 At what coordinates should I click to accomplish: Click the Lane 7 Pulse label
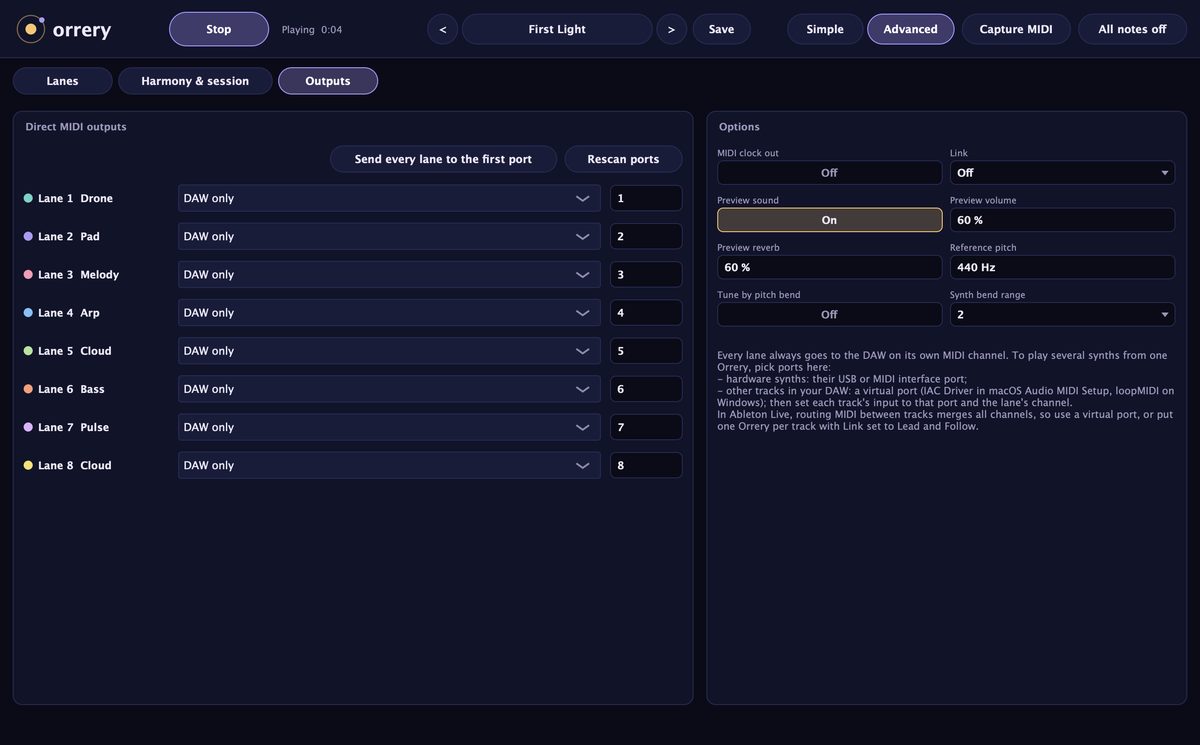(x=73, y=428)
